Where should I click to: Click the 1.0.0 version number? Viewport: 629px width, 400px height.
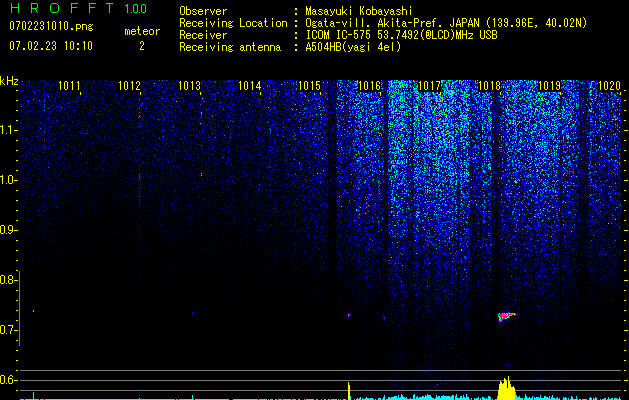click(135, 8)
